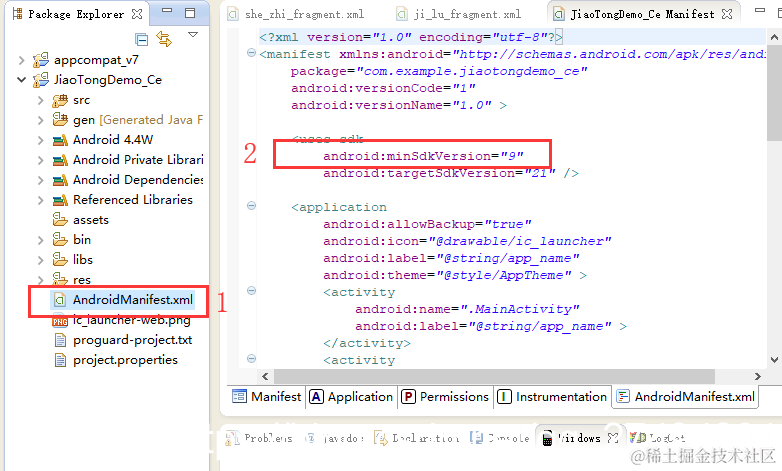The width and height of the screenshot is (782, 471).
Task: Expand Referenced Libraries node
Action: pos(41,200)
